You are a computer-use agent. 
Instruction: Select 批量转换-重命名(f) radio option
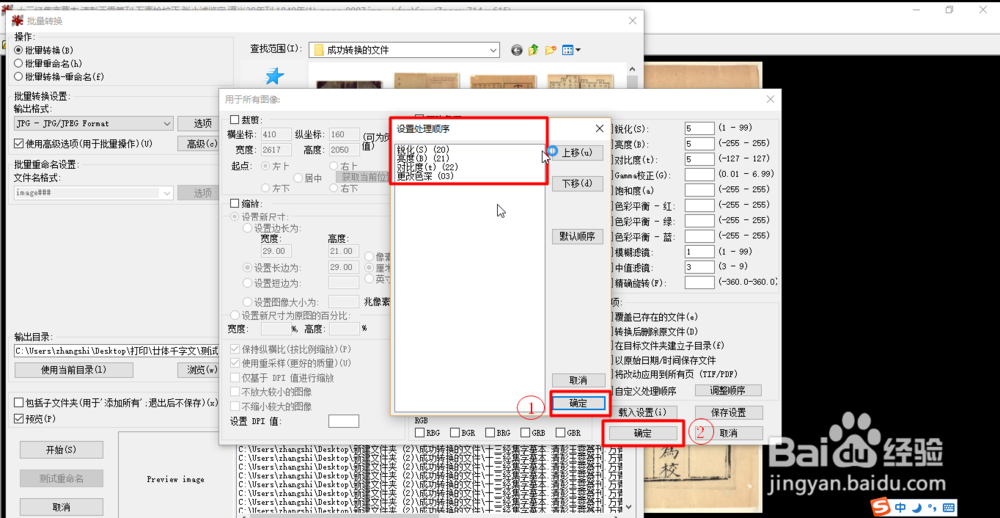pyautogui.click(x=59, y=76)
